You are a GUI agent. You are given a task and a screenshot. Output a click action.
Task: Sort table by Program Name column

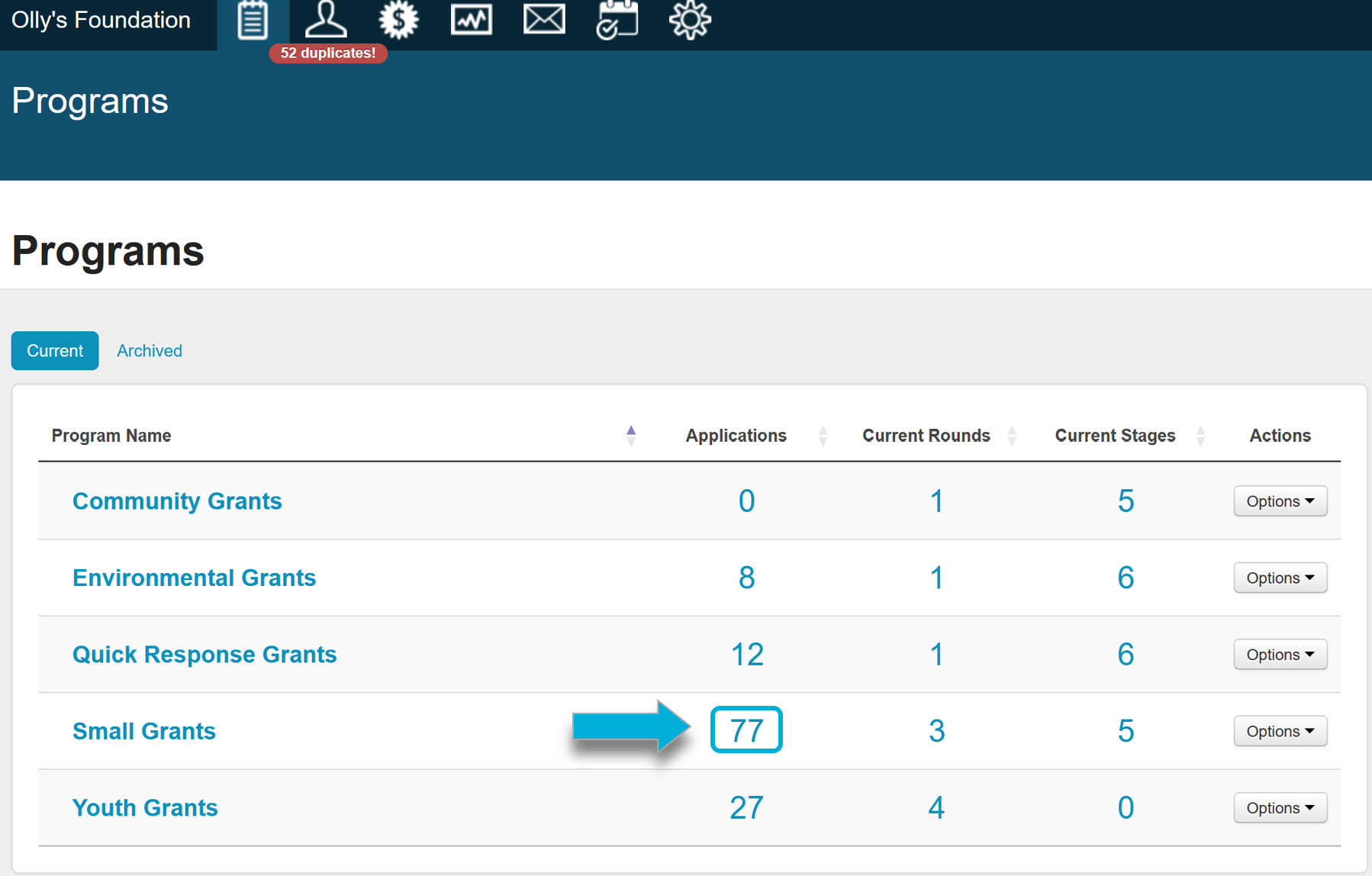click(111, 436)
